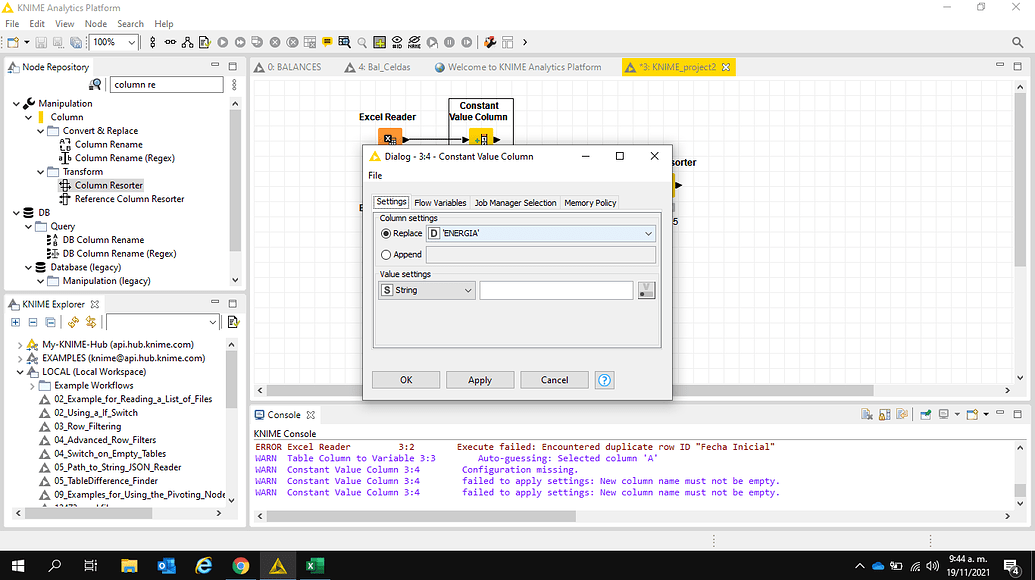Image resolution: width=1035 pixels, height=580 pixels.
Task: Expand the Example Workflows folder
Action: [x=33, y=386]
